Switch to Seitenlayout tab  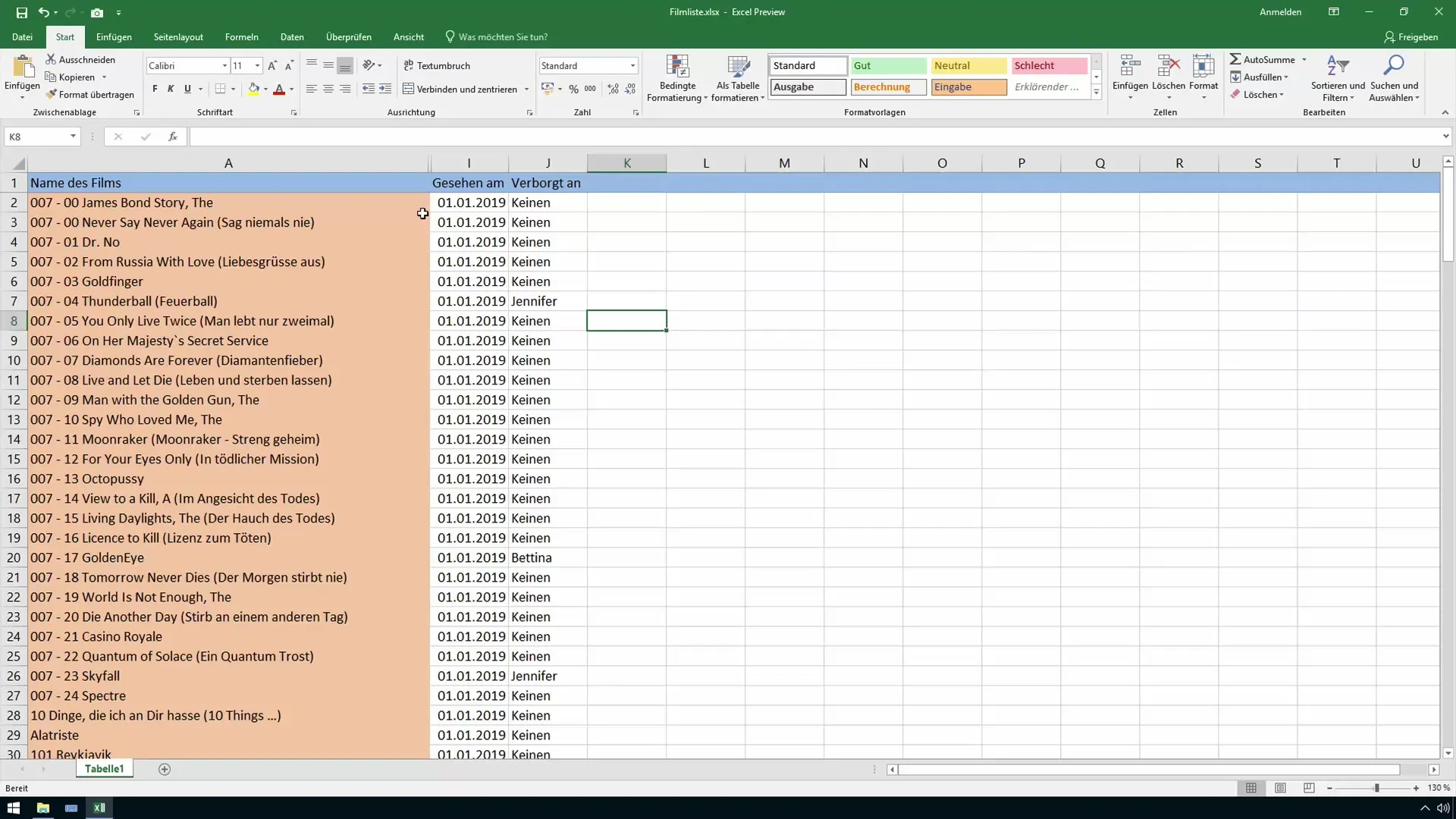click(178, 36)
